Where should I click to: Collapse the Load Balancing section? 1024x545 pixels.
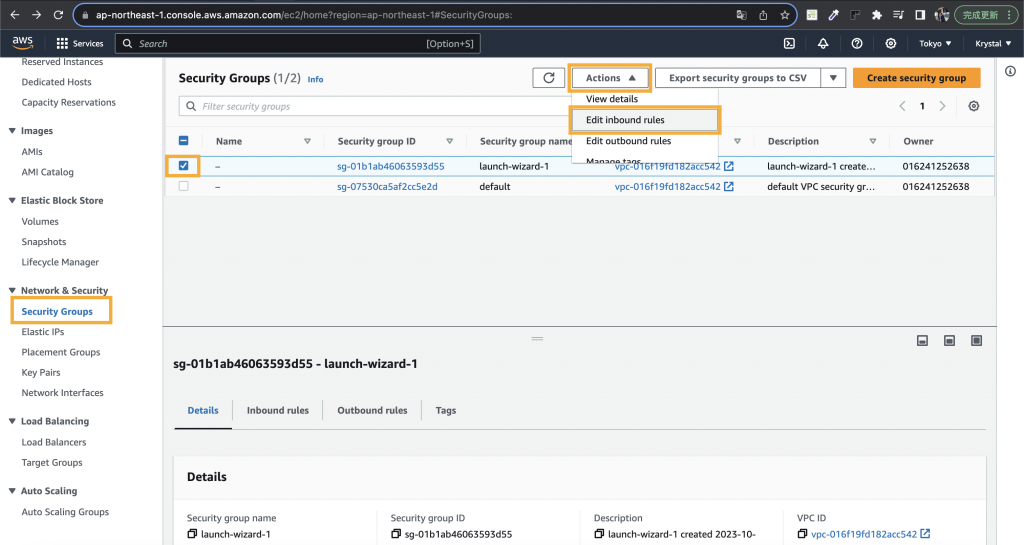coord(12,421)
